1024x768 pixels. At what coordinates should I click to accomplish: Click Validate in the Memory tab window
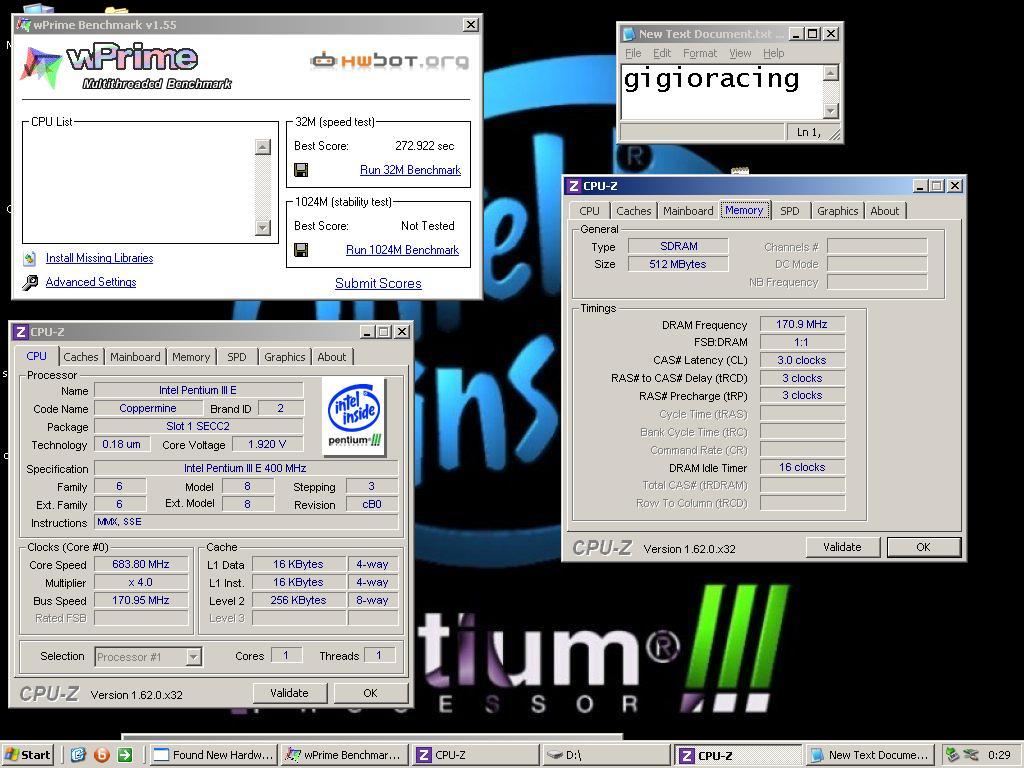(x=842, y=547)
